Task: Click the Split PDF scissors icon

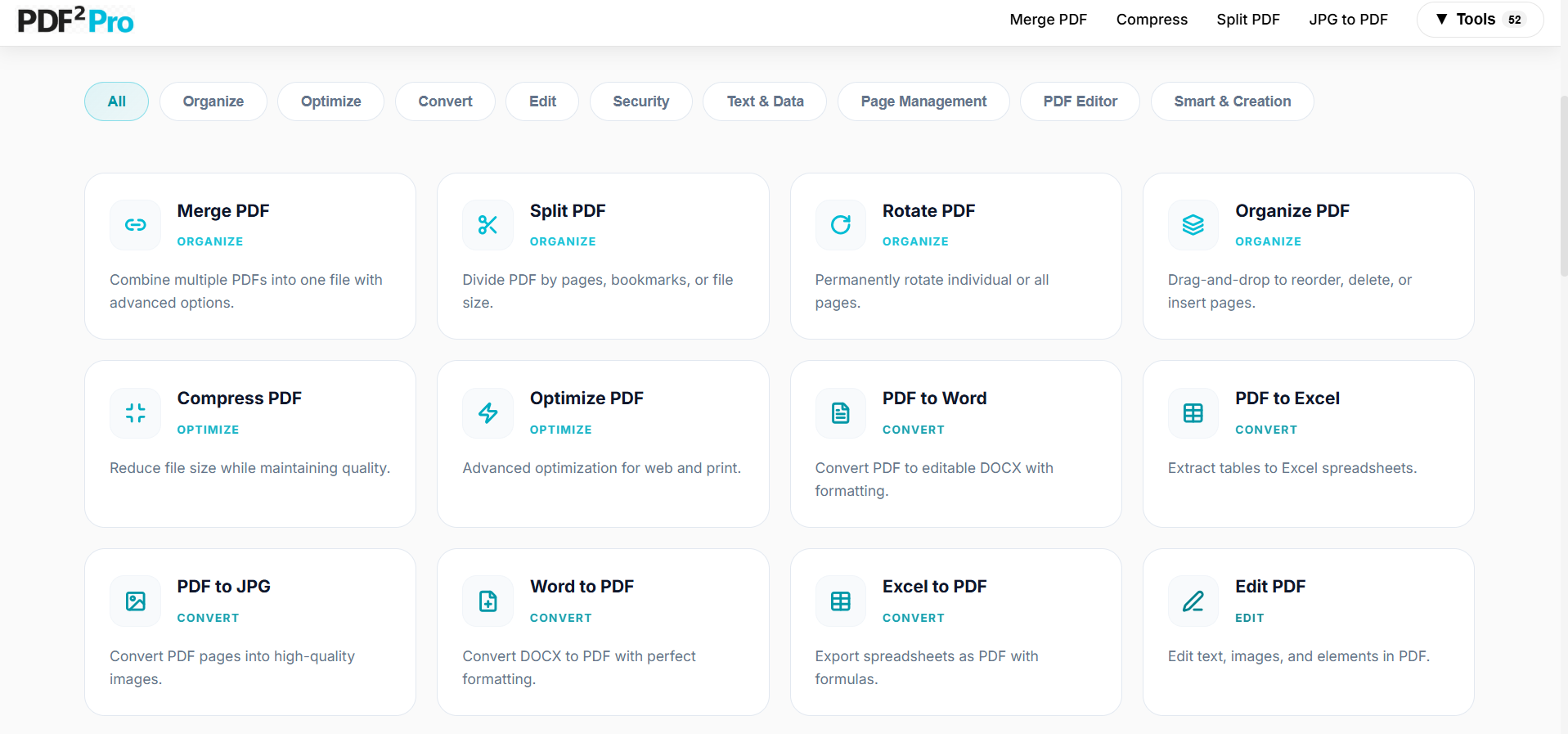Action: tap(487, 225)
